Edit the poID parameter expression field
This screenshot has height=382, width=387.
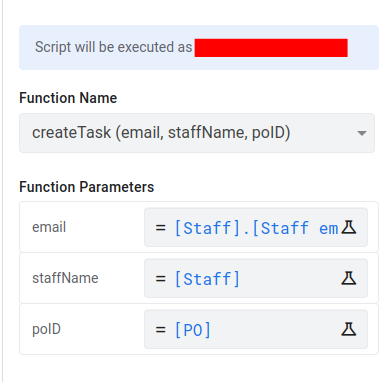(256, 329)
